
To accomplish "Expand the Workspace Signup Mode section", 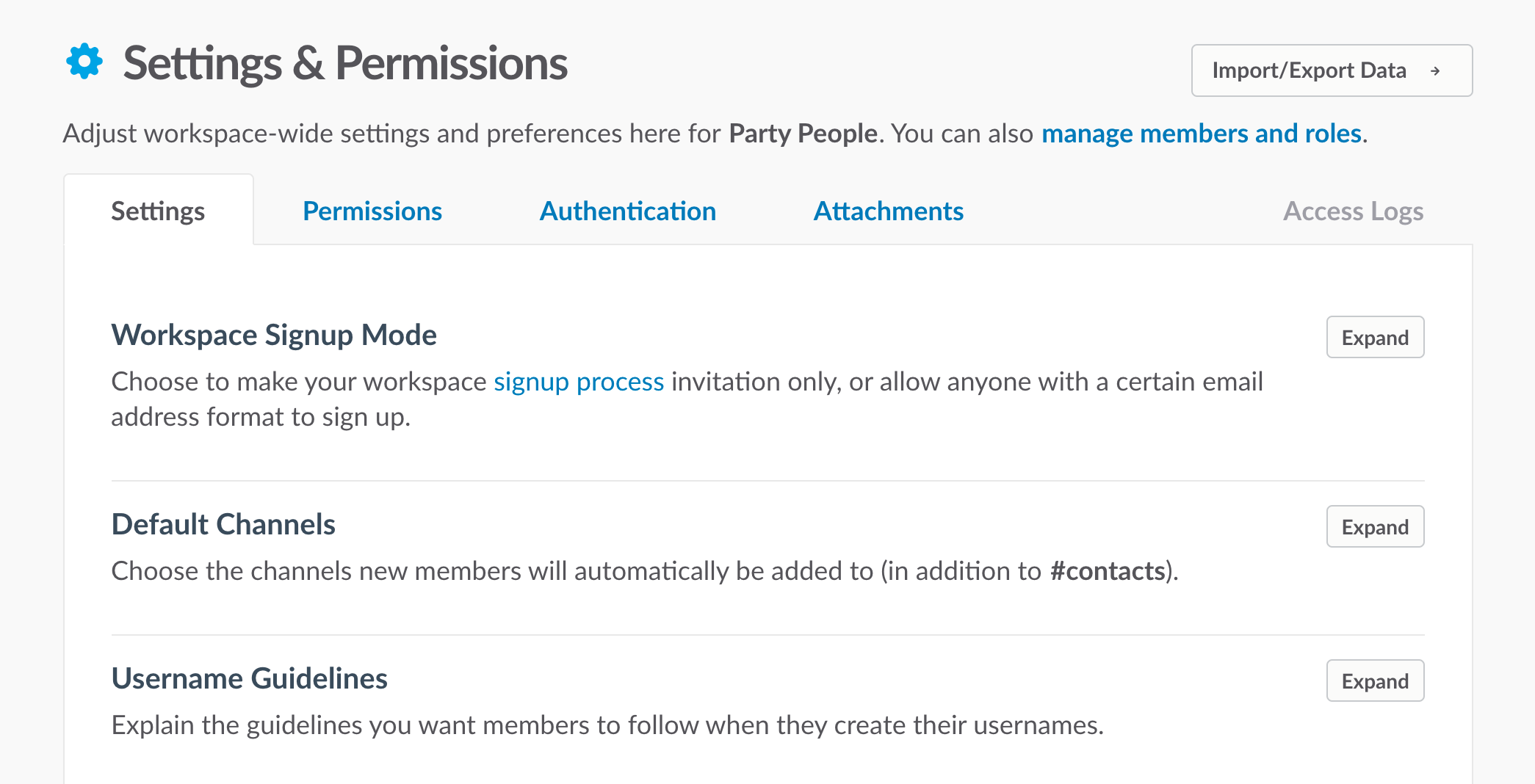I will tap(1375, 338).
